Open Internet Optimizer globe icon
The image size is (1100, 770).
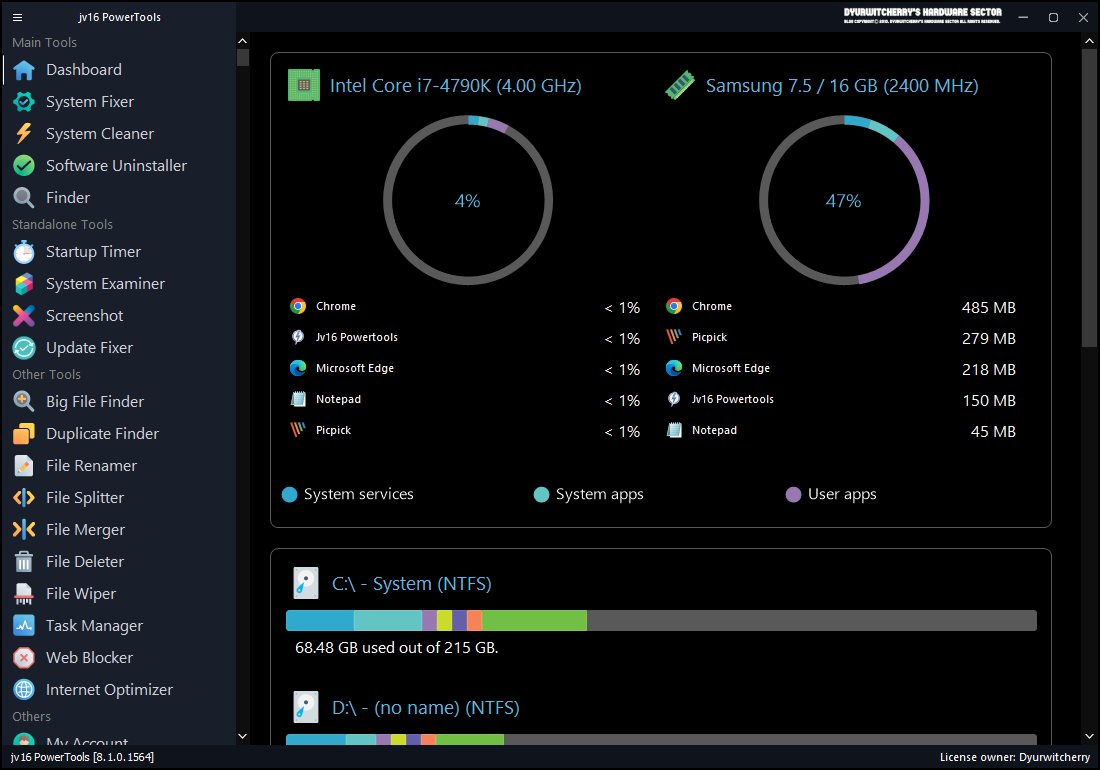click(24, 690)
